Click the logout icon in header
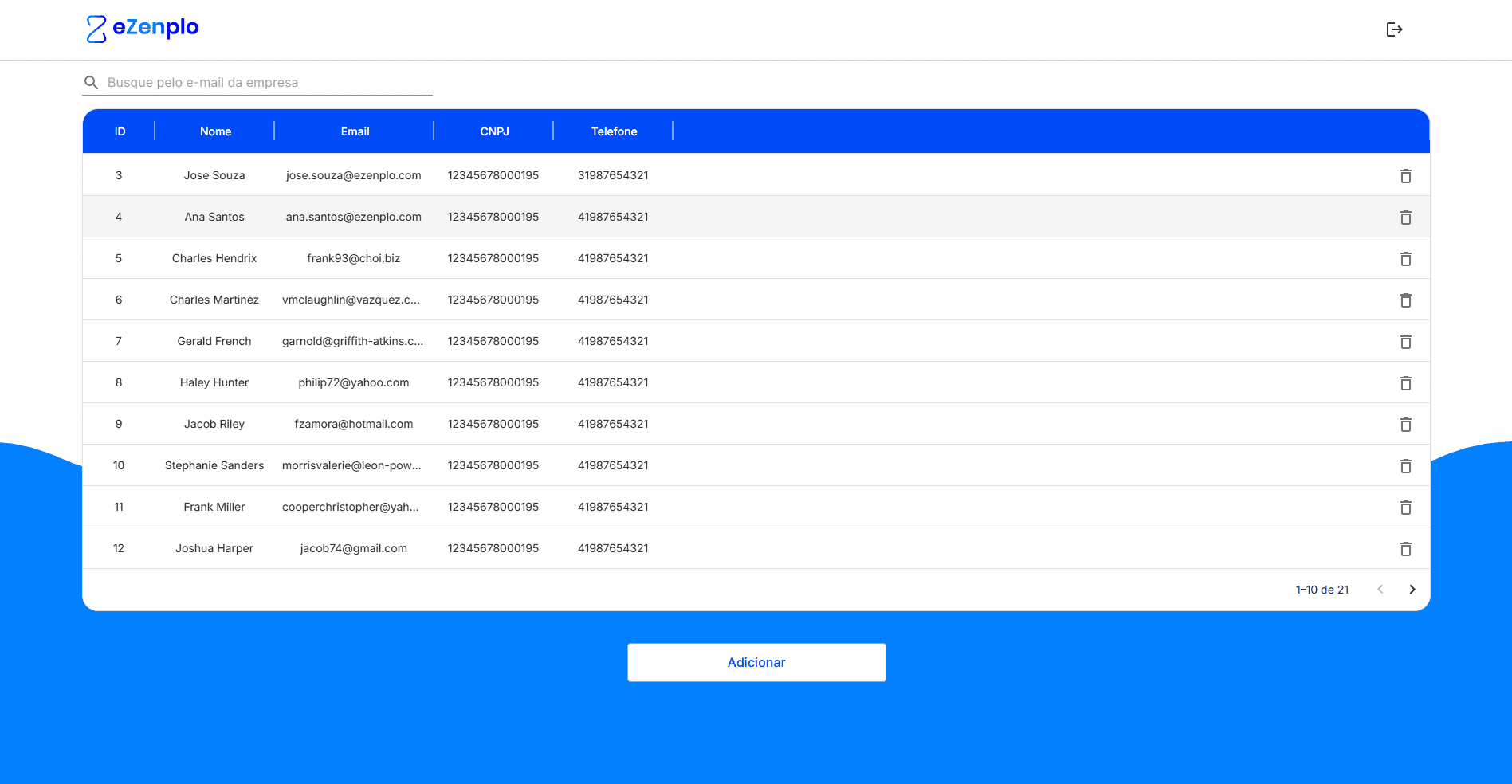The image size is (1512, 784). pyautogui.click(x=1394, y=29)
